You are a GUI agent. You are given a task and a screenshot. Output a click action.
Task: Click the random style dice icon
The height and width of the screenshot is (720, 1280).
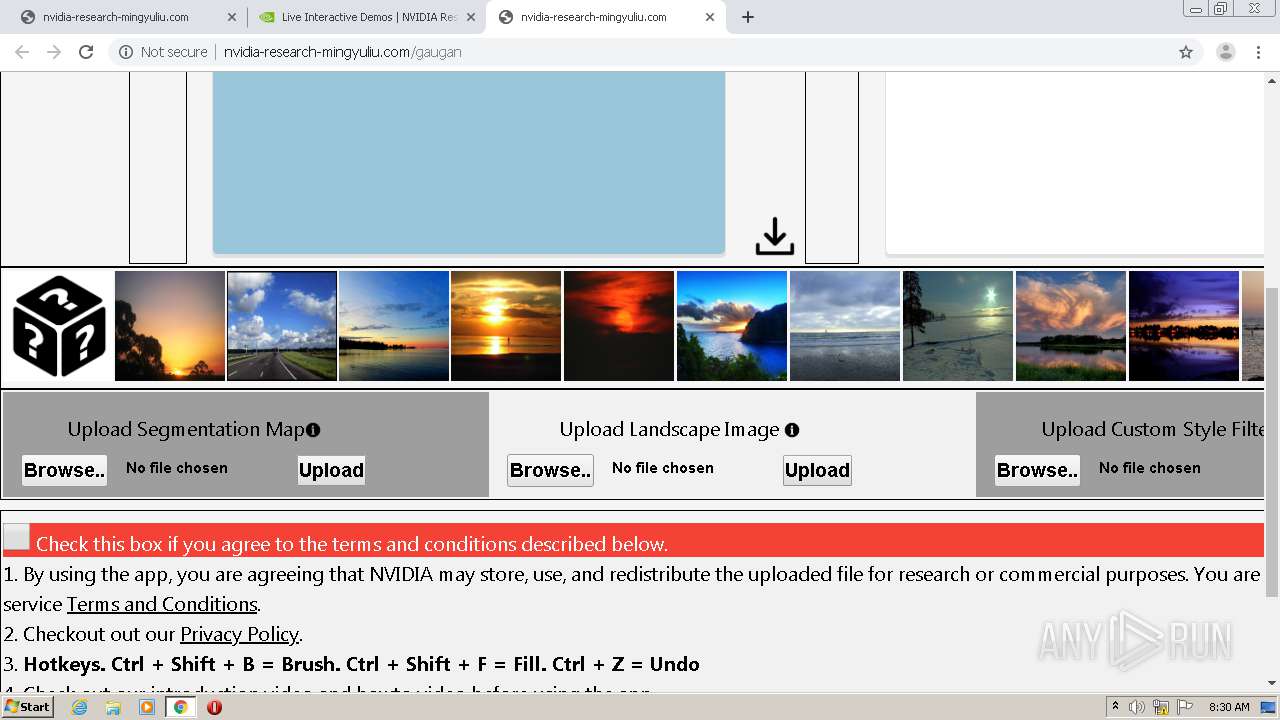(x=59, y=326)
